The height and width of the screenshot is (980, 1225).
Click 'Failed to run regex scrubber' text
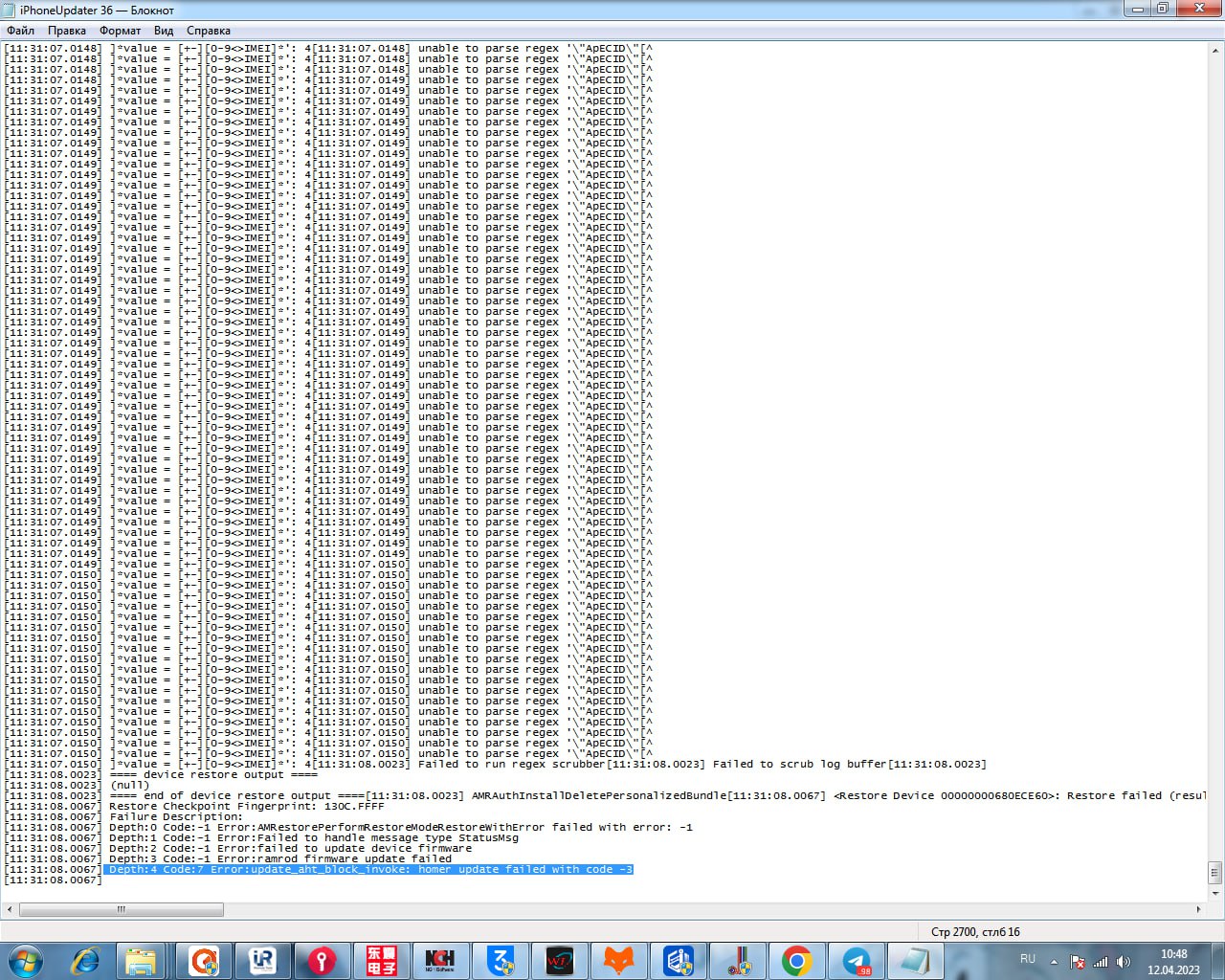pos(512,765)
